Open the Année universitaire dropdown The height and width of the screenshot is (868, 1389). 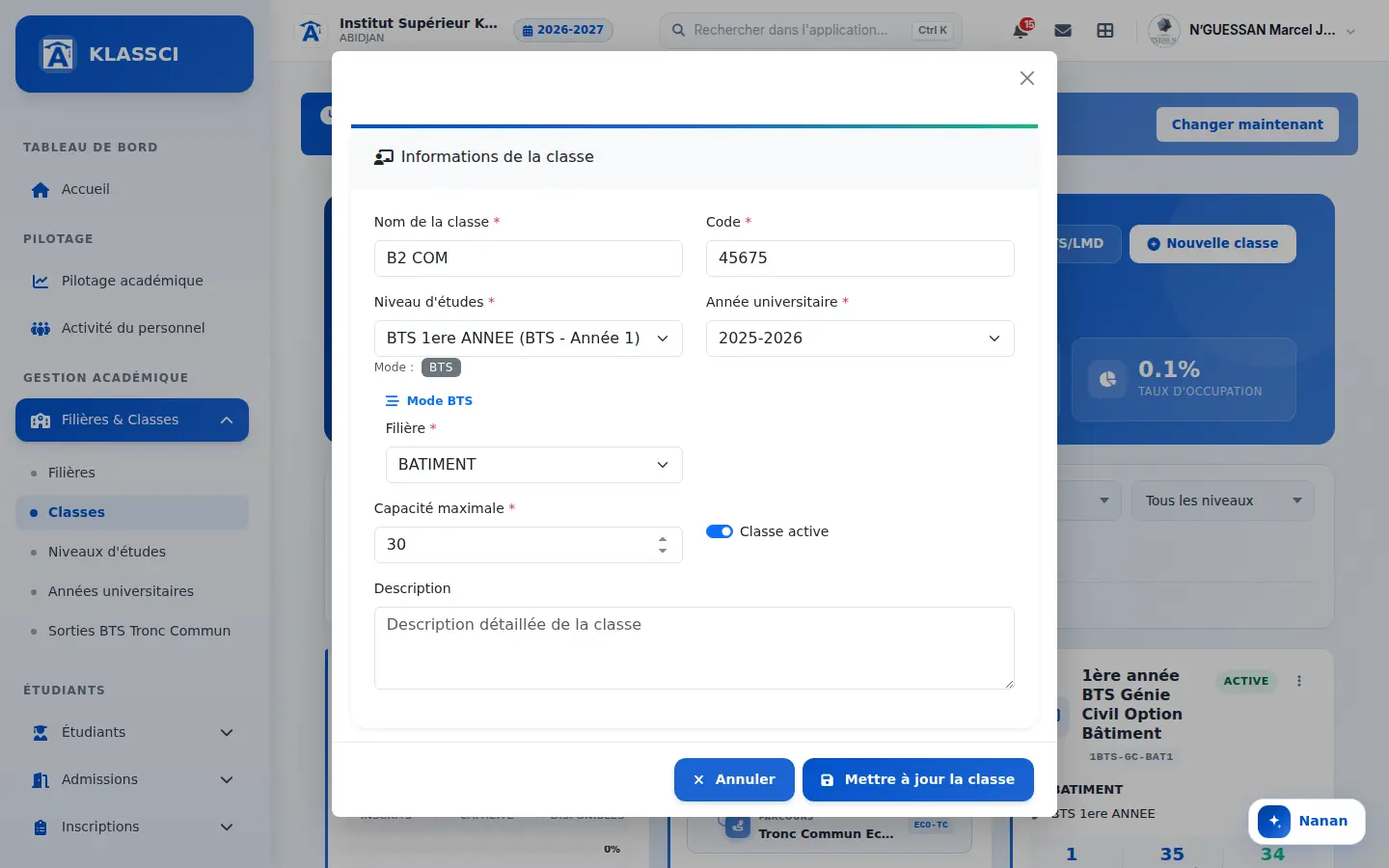click(860, 339)
